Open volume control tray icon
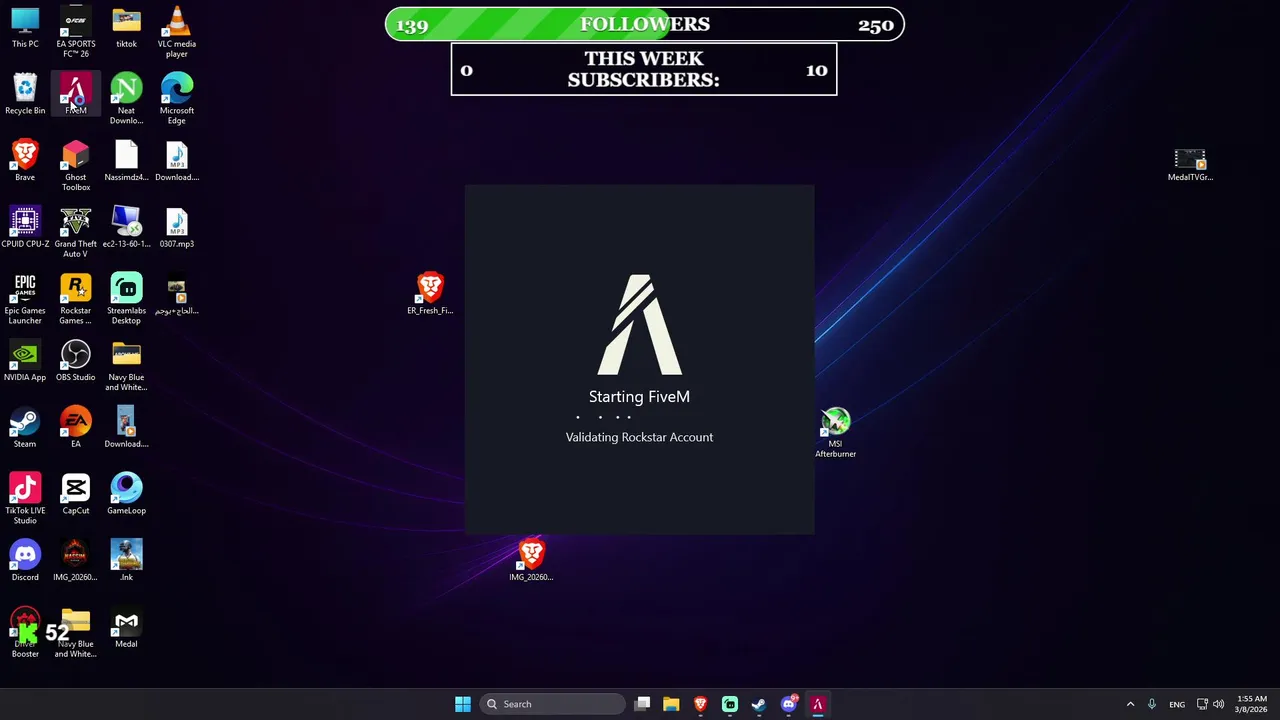 [1218, 704]
